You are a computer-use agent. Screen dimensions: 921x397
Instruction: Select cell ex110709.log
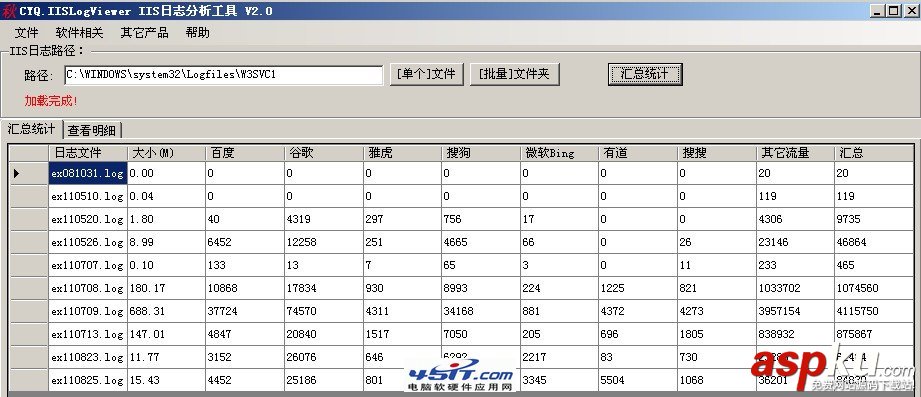tap(88, 311)
